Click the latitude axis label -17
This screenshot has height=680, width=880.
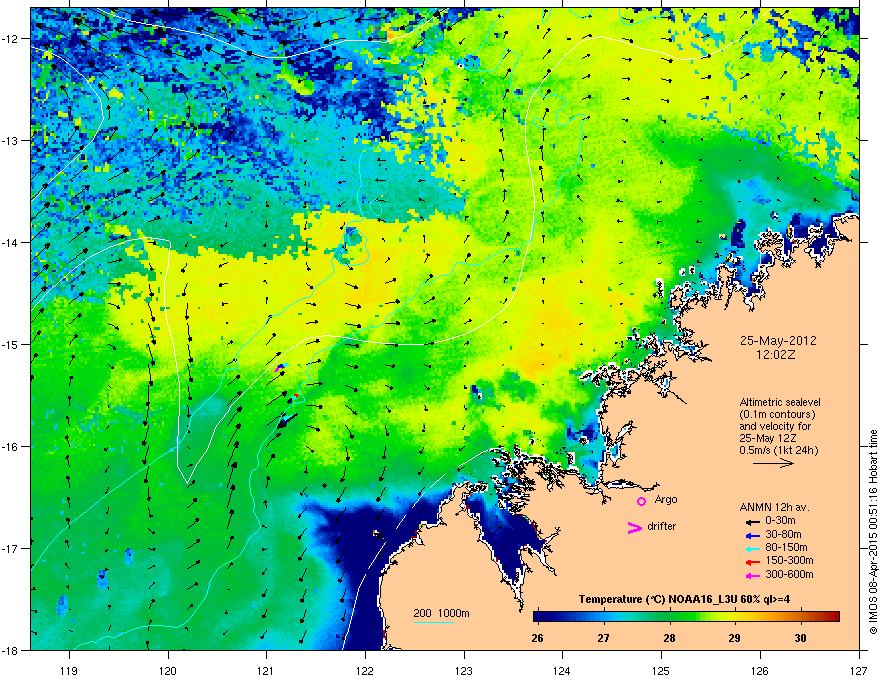(x=10, y=549)
